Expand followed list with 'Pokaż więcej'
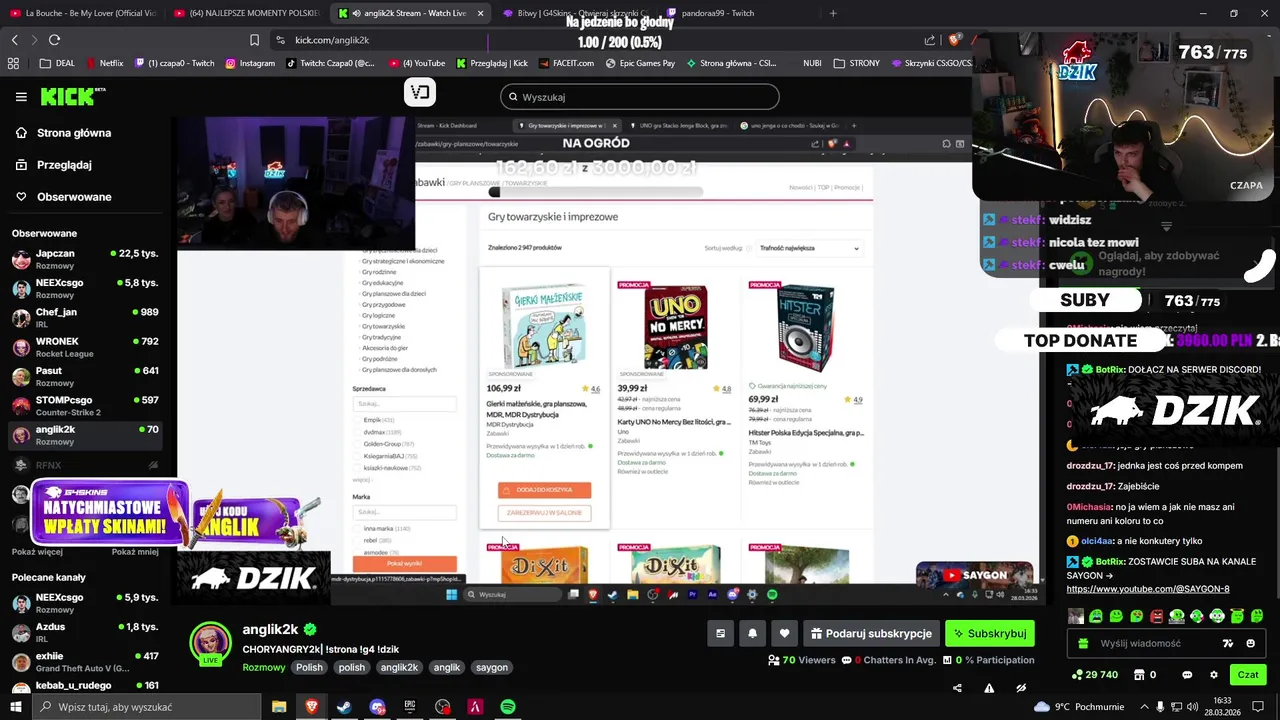 pyautogui.click(x=37, y=552)
